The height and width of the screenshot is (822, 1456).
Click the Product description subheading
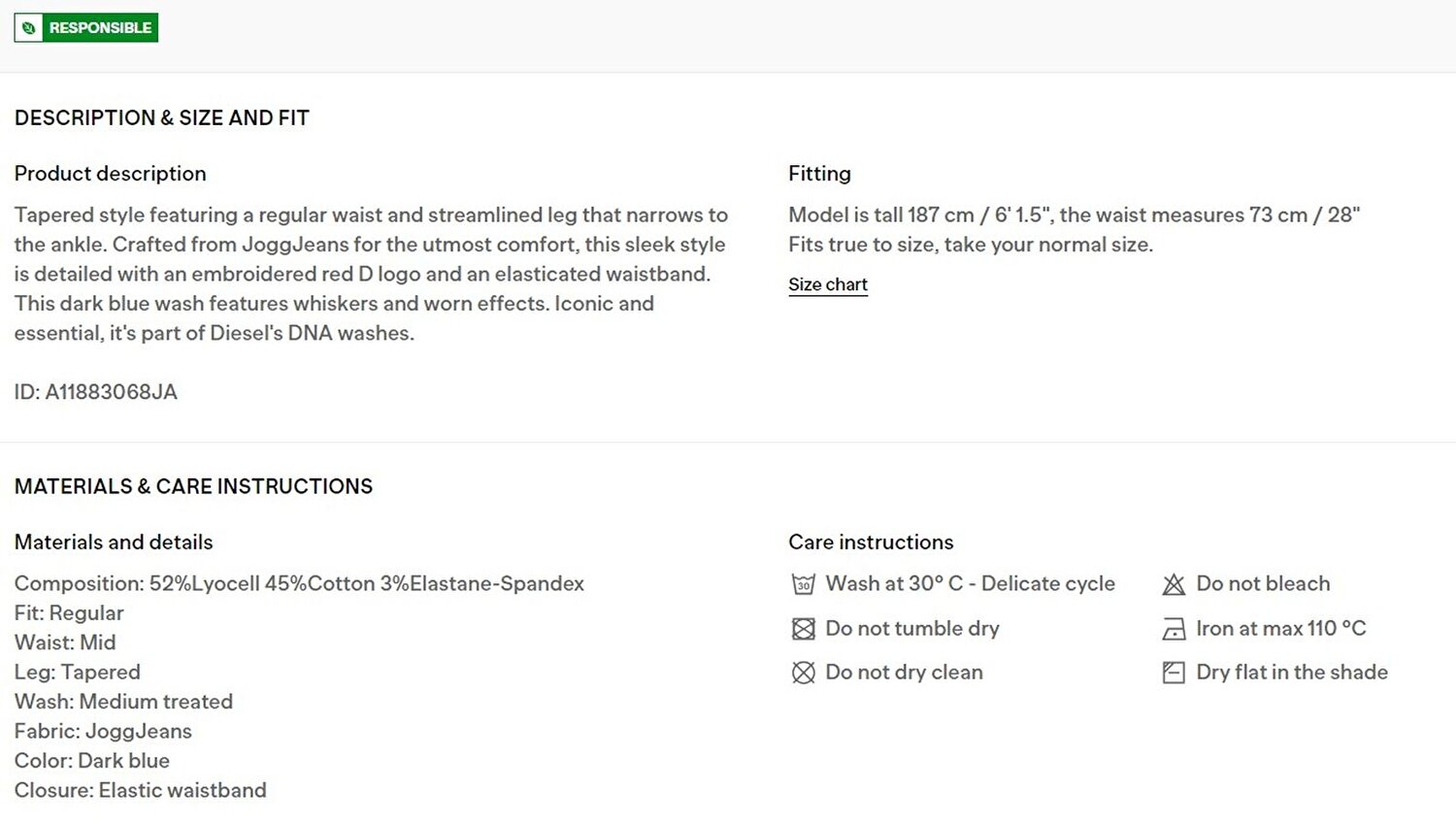(x=110, y=174)
